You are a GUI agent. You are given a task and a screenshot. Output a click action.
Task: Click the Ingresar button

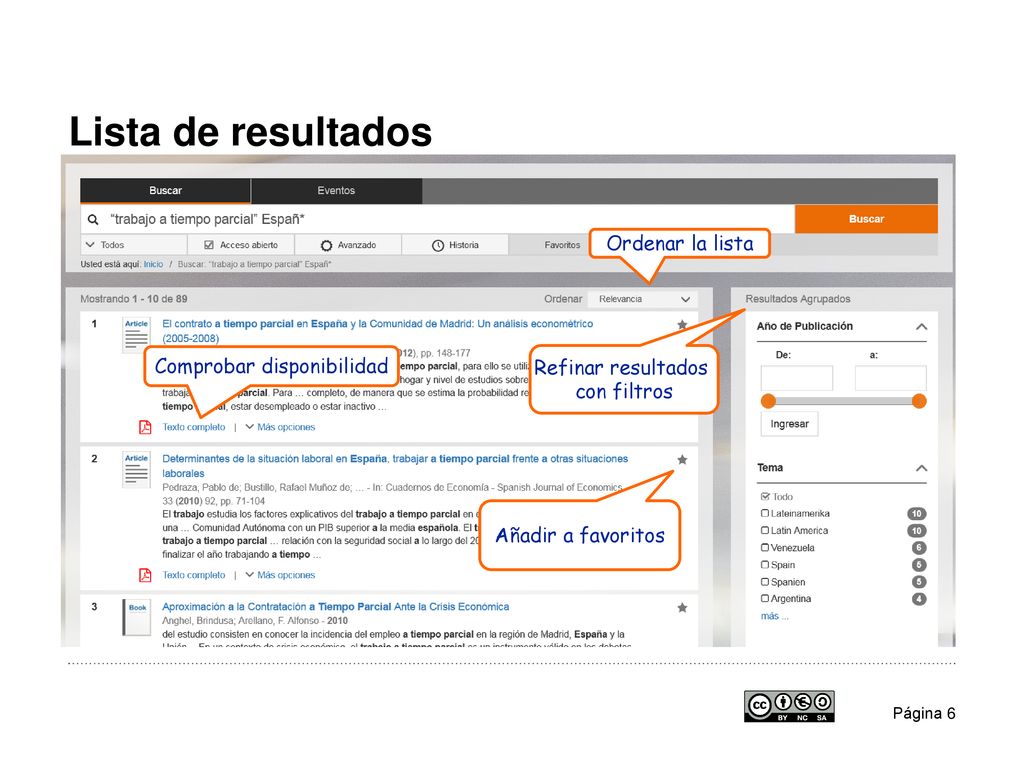click(x=790, y=424)
